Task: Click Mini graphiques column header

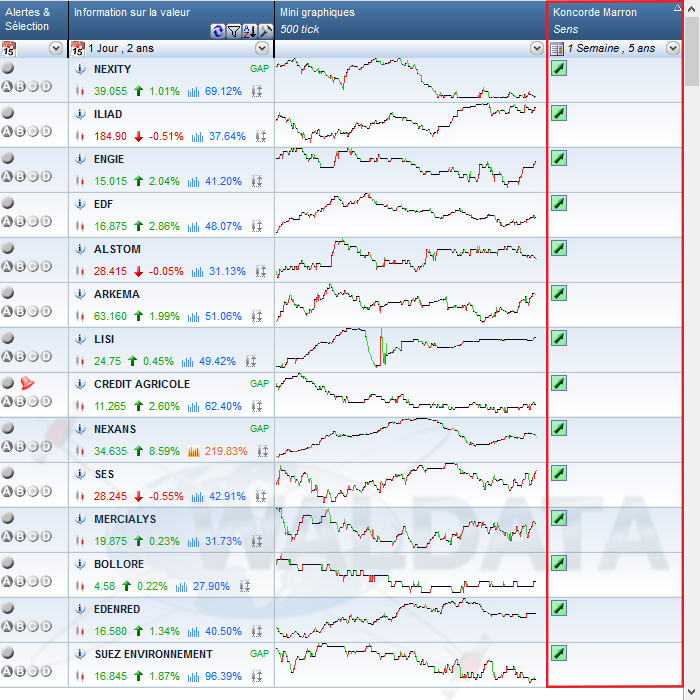Action: point(410,20)
